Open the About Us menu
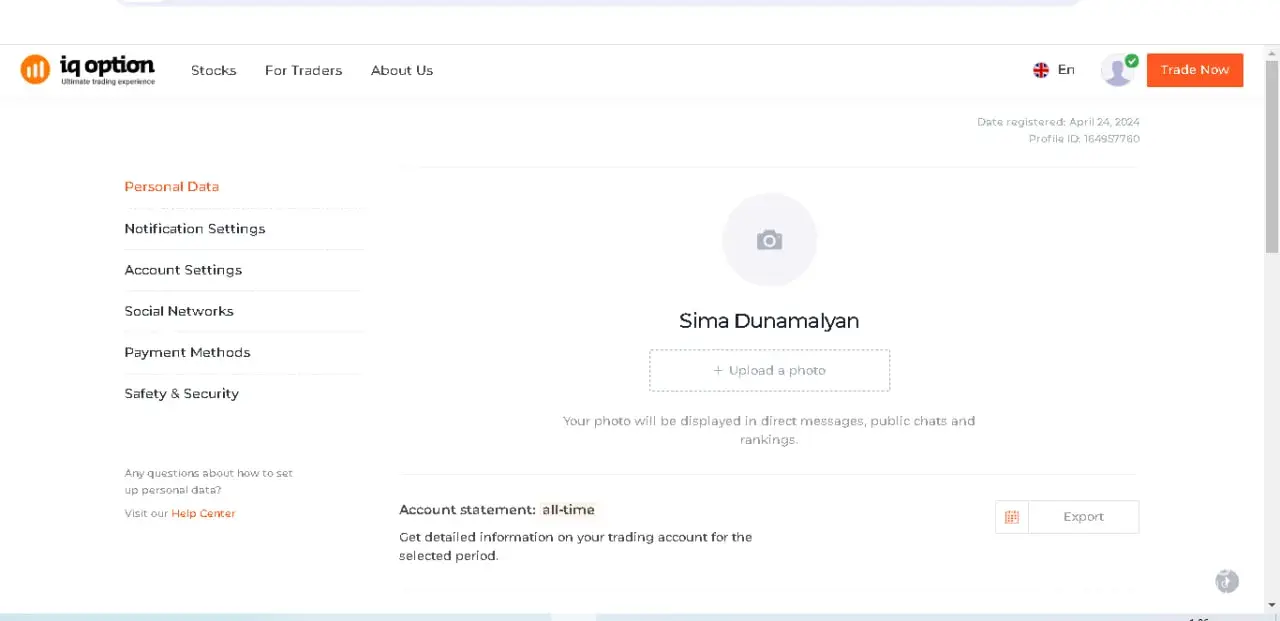 (x=402, y=70)
